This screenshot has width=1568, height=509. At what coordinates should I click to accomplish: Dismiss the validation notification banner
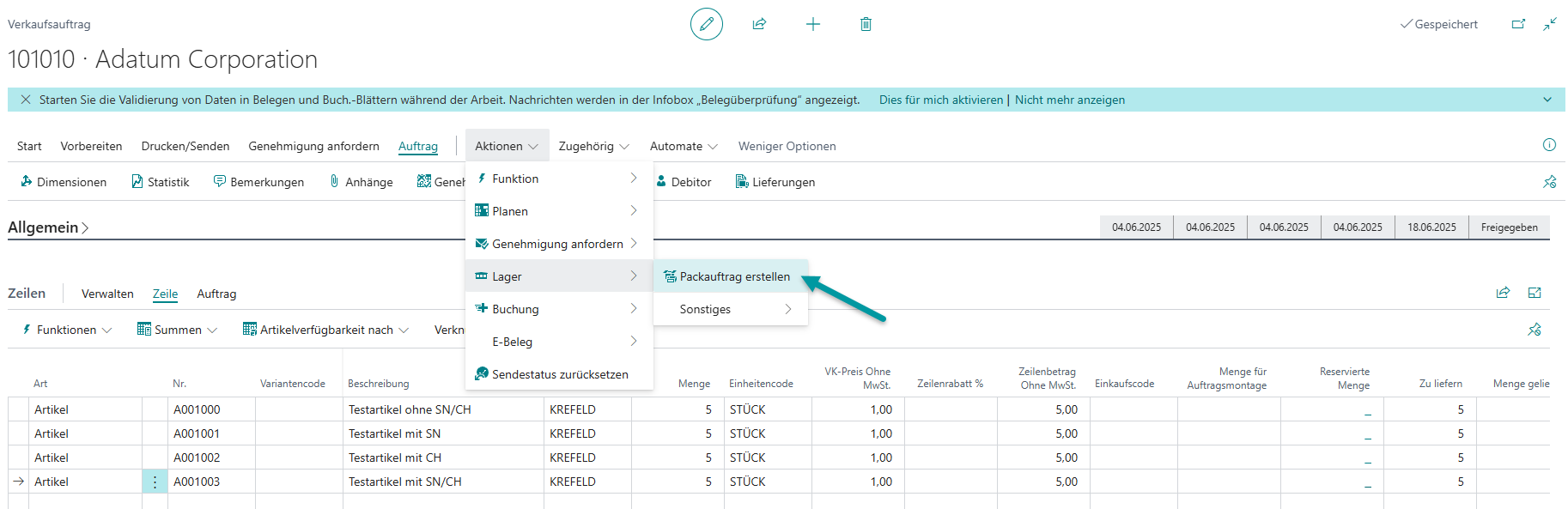[x=26, y=100]
